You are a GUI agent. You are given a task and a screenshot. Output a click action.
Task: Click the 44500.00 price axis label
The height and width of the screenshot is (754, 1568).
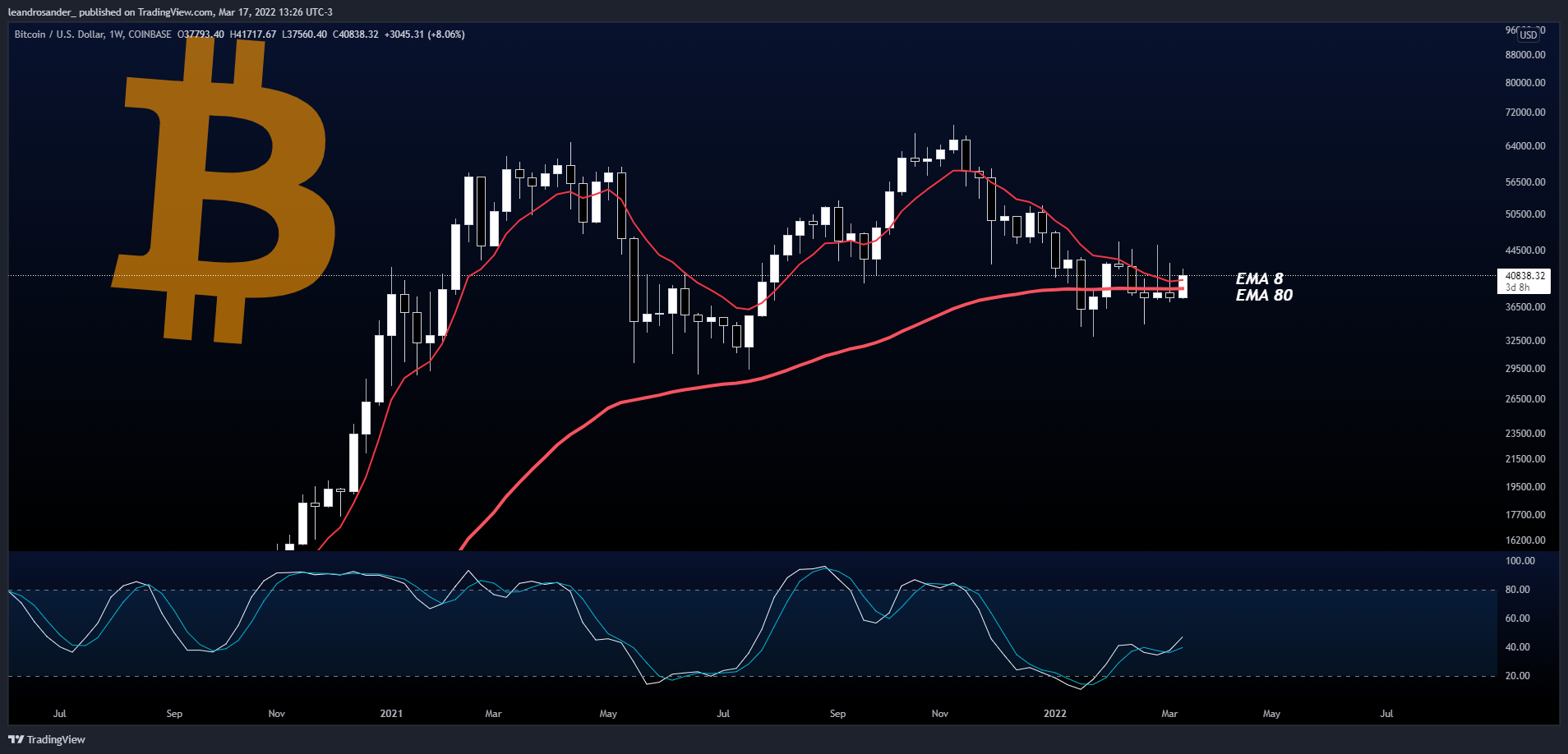[1525, 251]
